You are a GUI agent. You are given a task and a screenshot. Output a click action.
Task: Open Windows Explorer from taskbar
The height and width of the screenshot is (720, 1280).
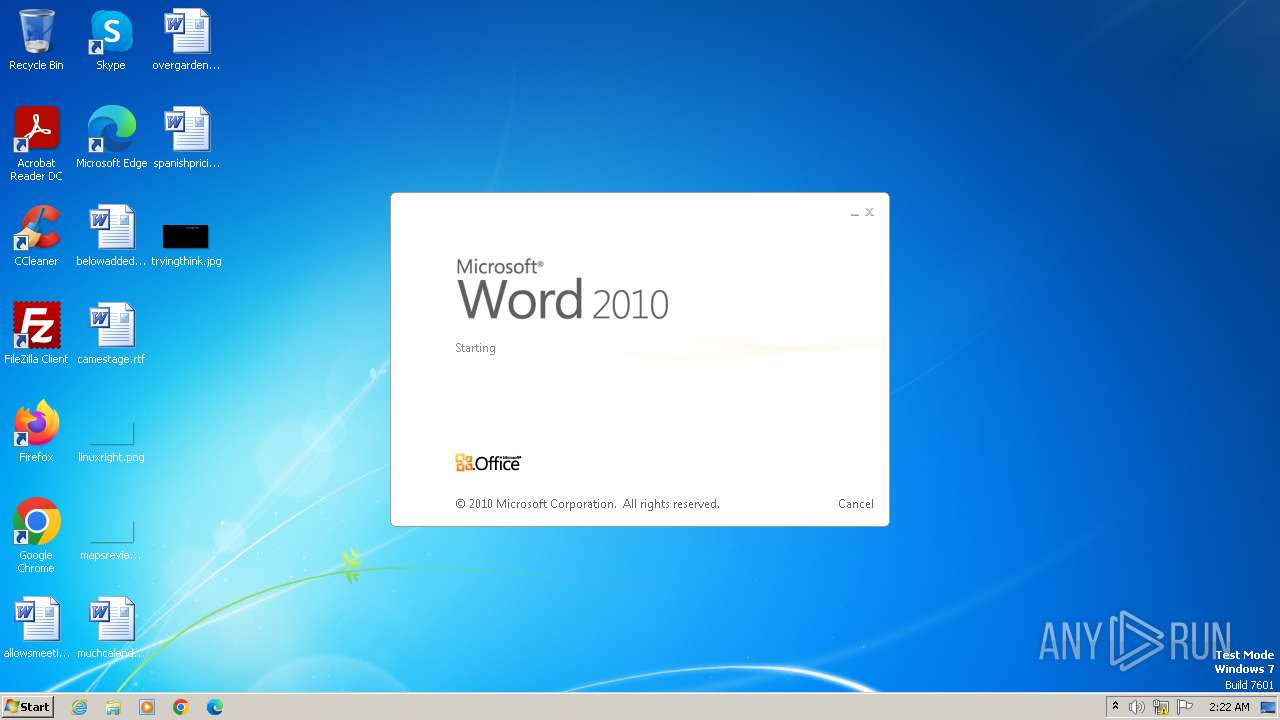tap(113, 707)
